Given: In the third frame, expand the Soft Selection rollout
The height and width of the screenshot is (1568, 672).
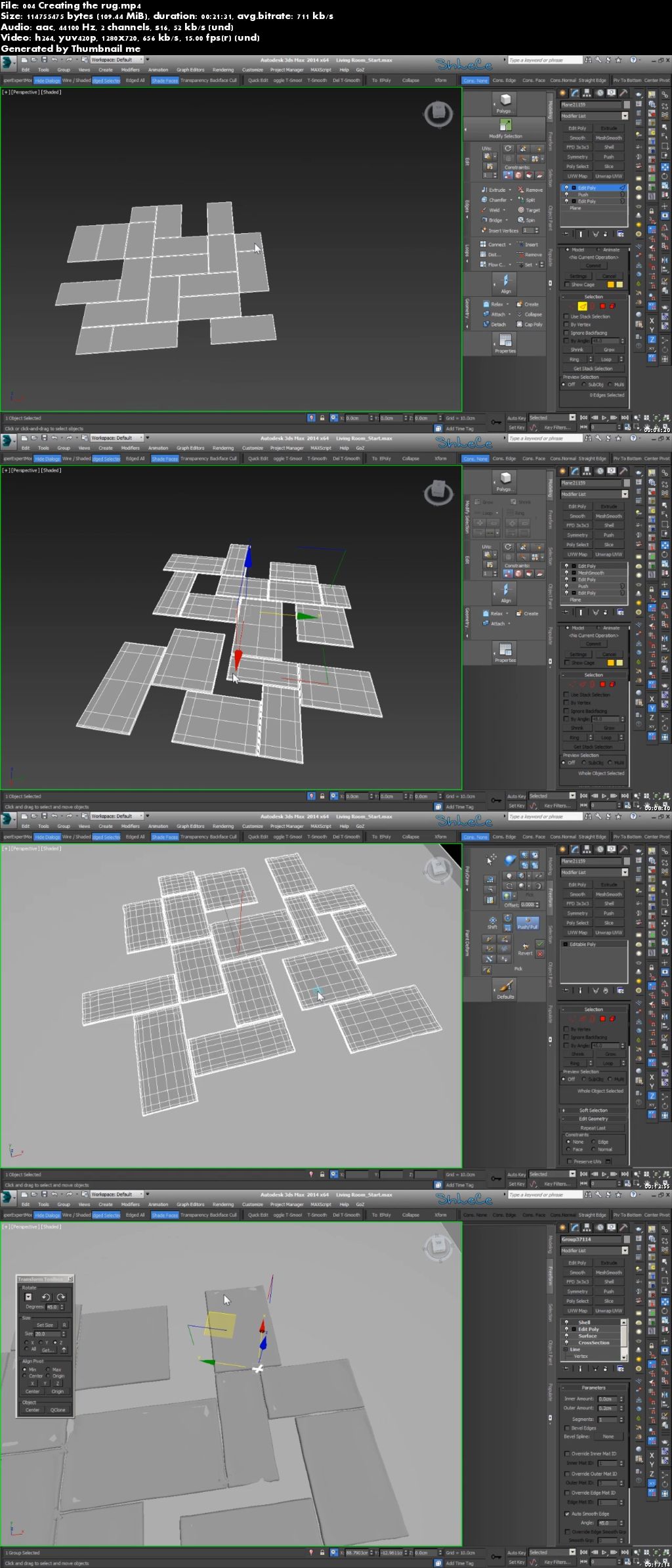Looking at the screenshot, I should coord(593,1110).
